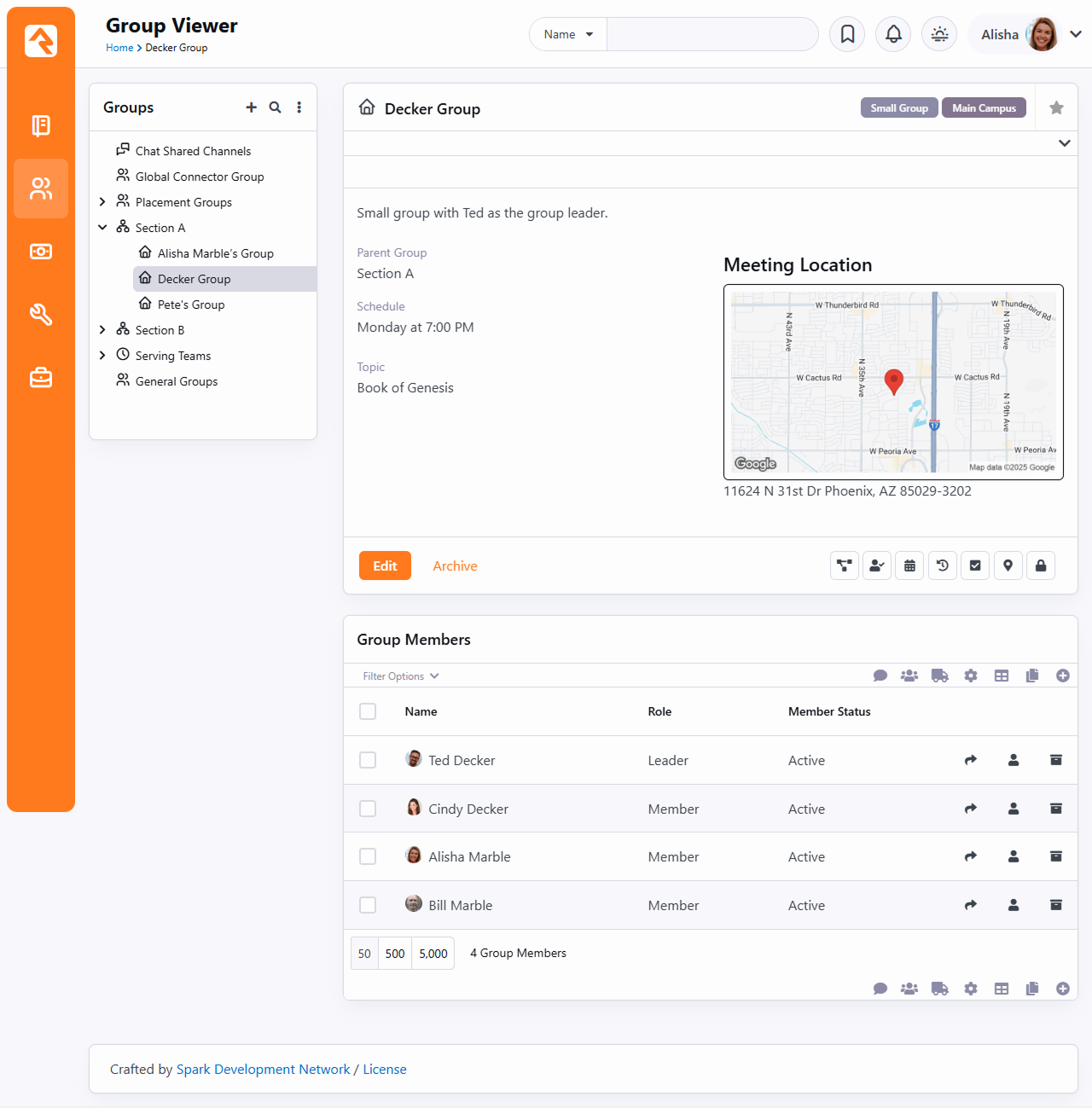Open the notifications bell icon
The image size is (1092, 1108).
pos(893,34)
